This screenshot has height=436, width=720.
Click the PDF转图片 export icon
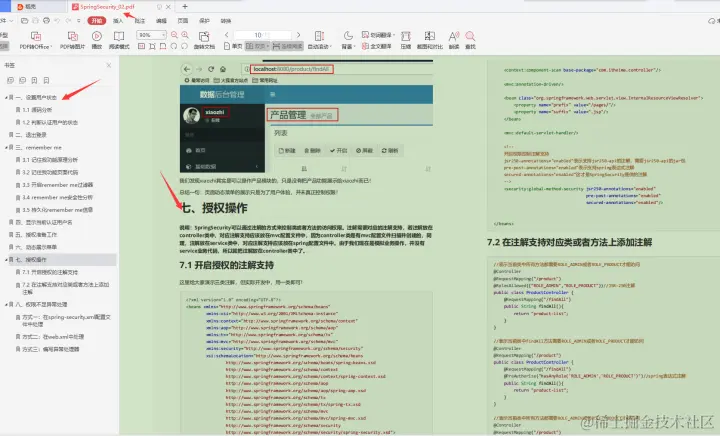(x=73, y=36)
